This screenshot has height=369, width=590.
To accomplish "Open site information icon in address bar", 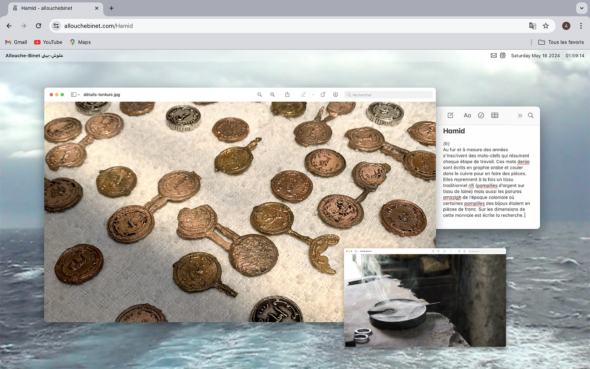I will tap(56, 26).
